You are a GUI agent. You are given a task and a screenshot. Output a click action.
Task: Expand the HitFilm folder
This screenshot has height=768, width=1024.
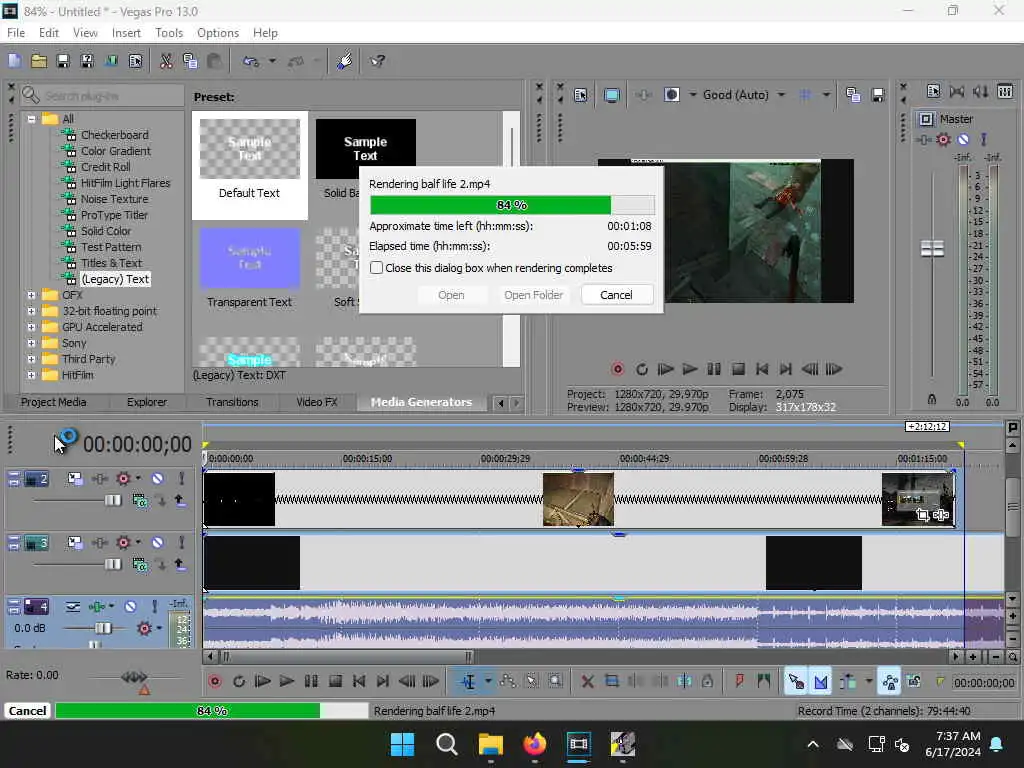click(31, 376)
